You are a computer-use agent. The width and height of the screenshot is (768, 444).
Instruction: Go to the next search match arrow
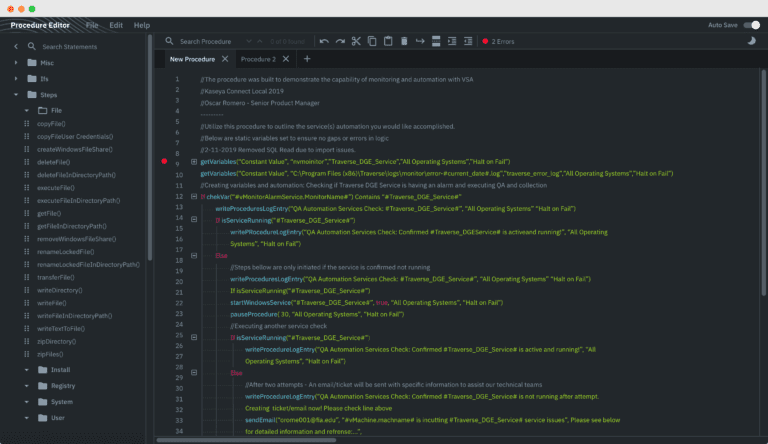click(249, 41)
